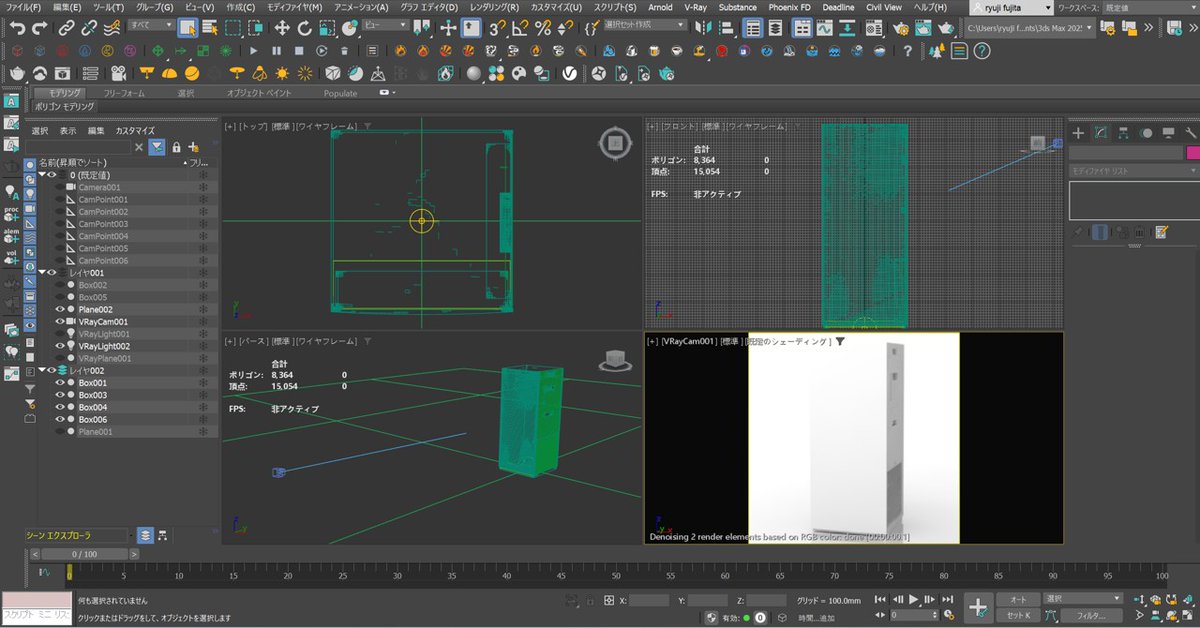Screen dimensions: 1200x628
Task: Click the セット K button
Action: [x=1018, y=615]
